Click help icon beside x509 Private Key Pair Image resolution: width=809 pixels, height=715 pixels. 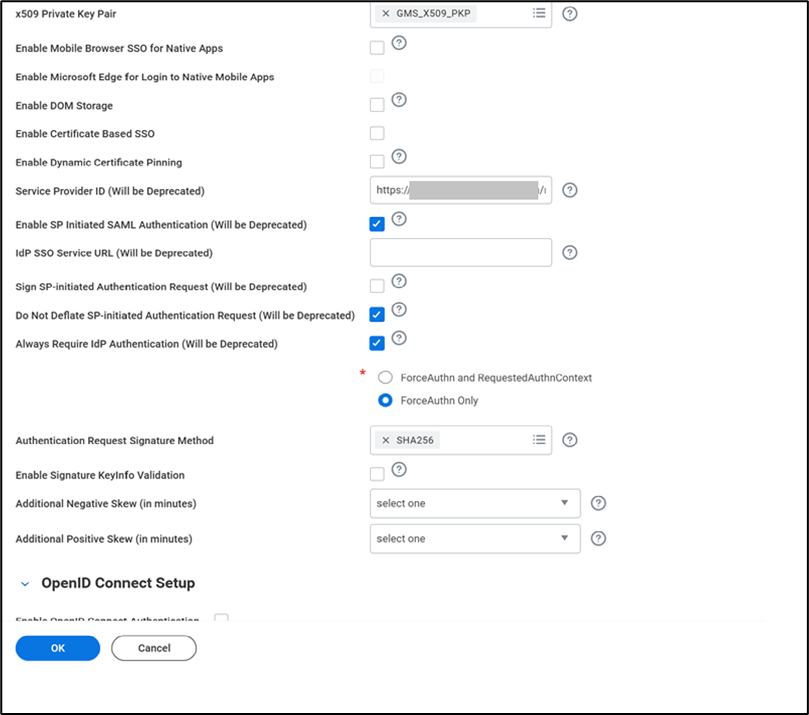click(570, 14)
